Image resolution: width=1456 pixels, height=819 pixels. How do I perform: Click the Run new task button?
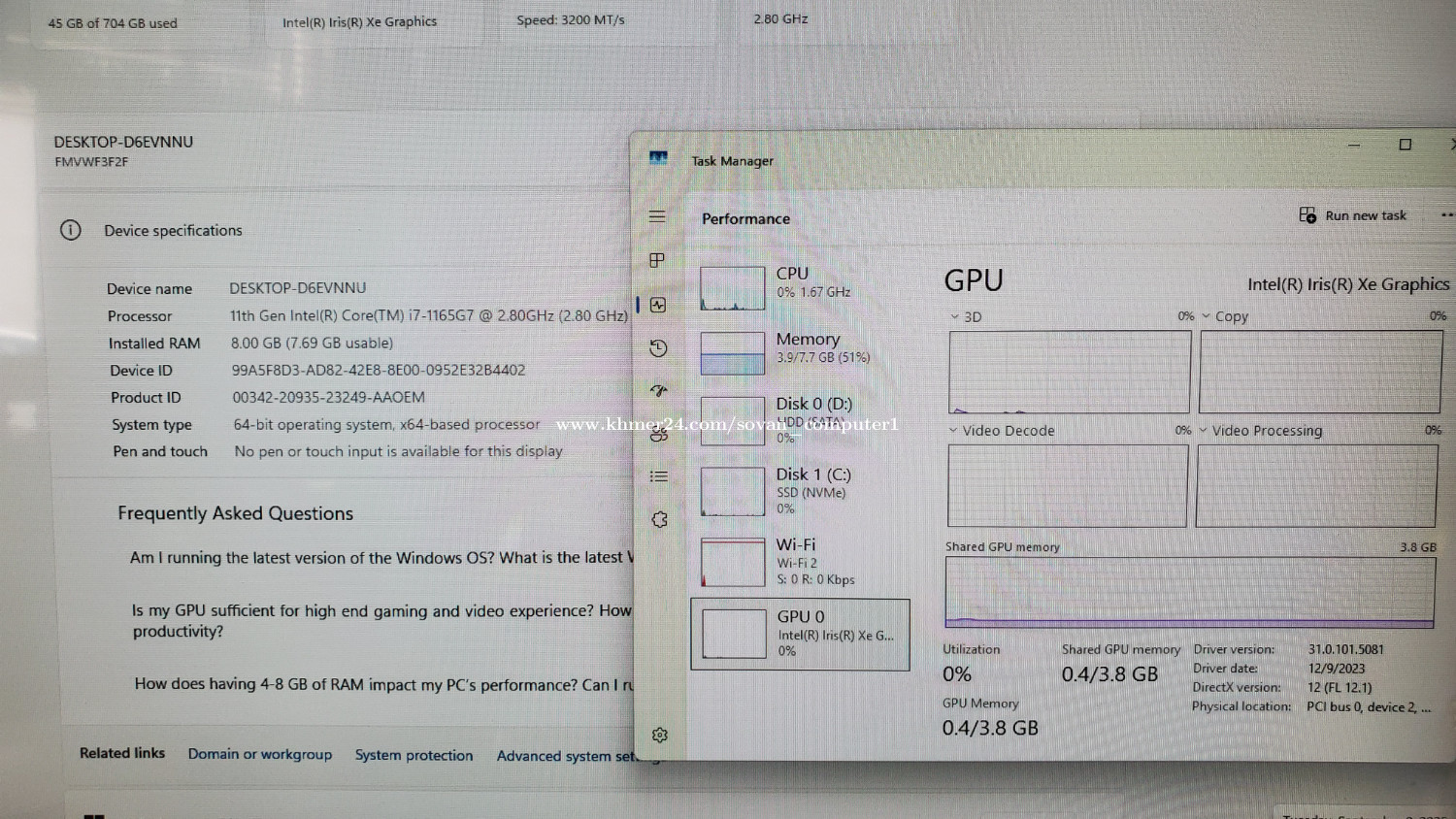(1353, 215)
